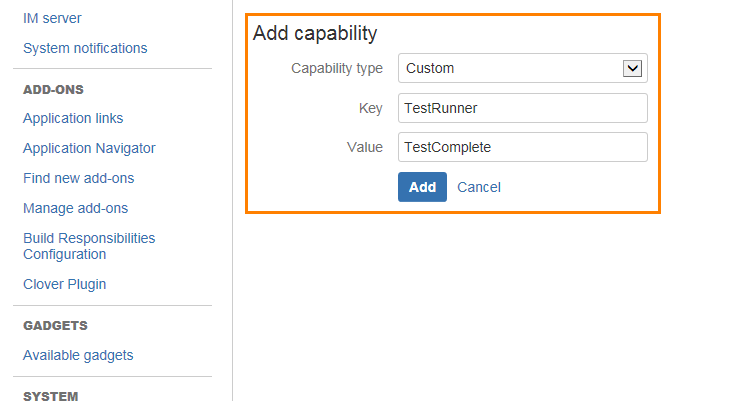Screen dimensions: 740x401
Task: Open the IM server settings link
Action: pyautogui.click(x=52, y=18)
